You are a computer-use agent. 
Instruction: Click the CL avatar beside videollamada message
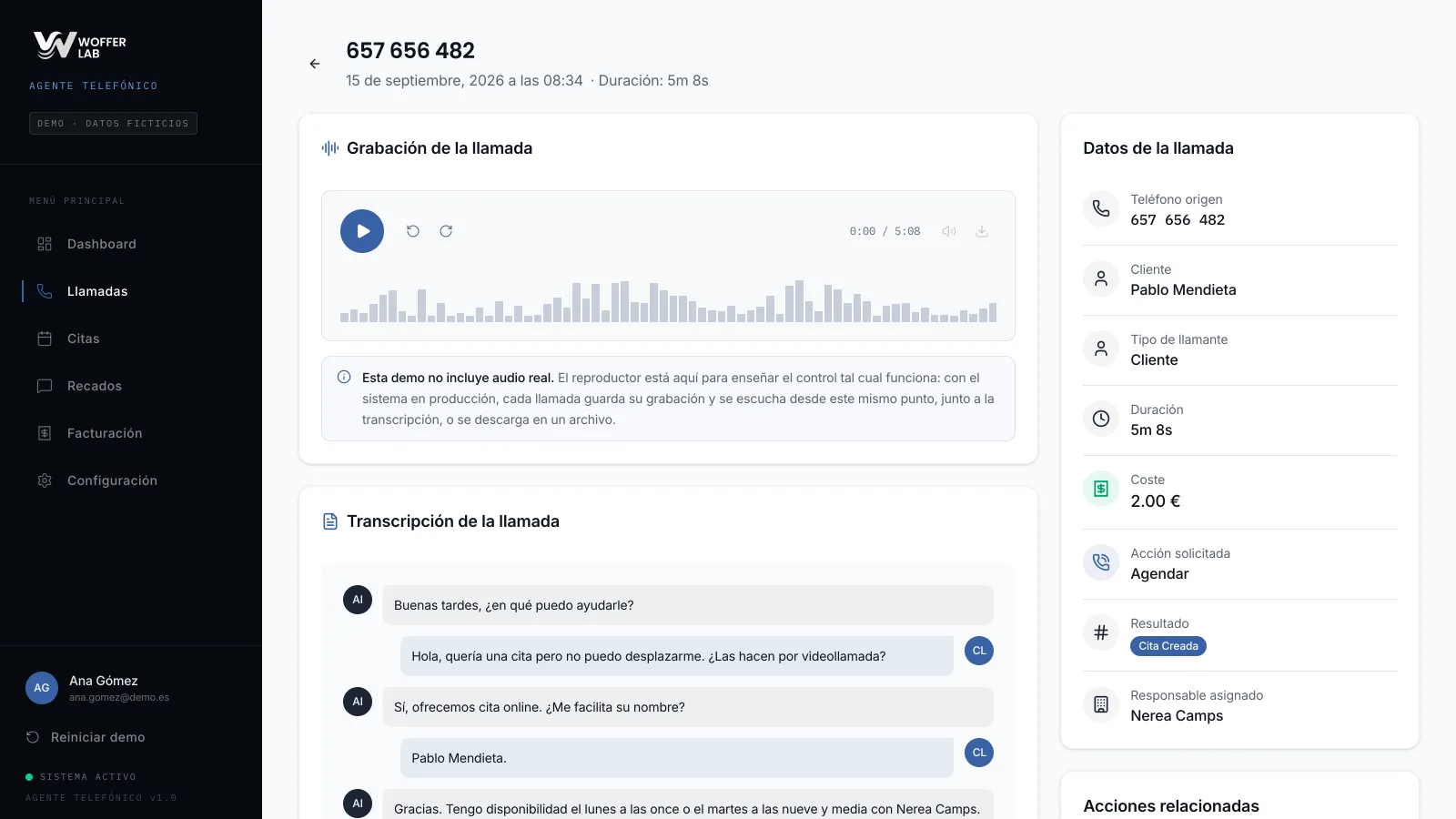979,651
